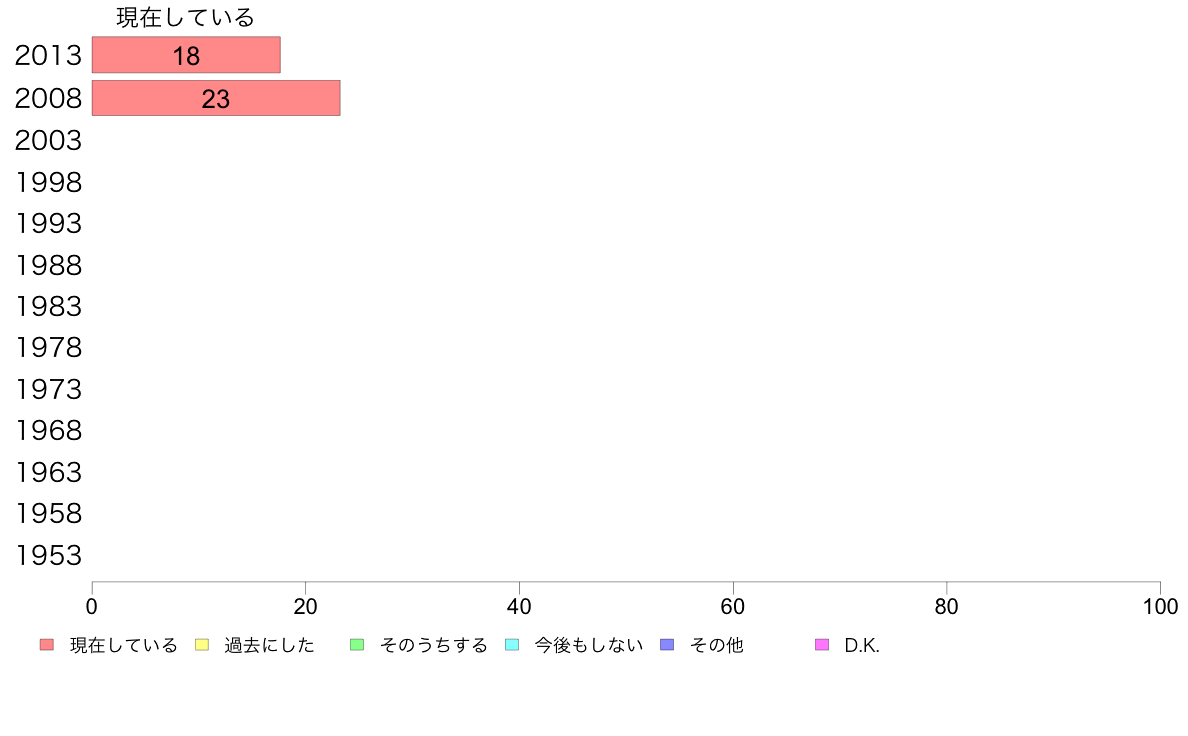Select the 1953 year label
Viewport: 1188px width, 736px height.
48,555
